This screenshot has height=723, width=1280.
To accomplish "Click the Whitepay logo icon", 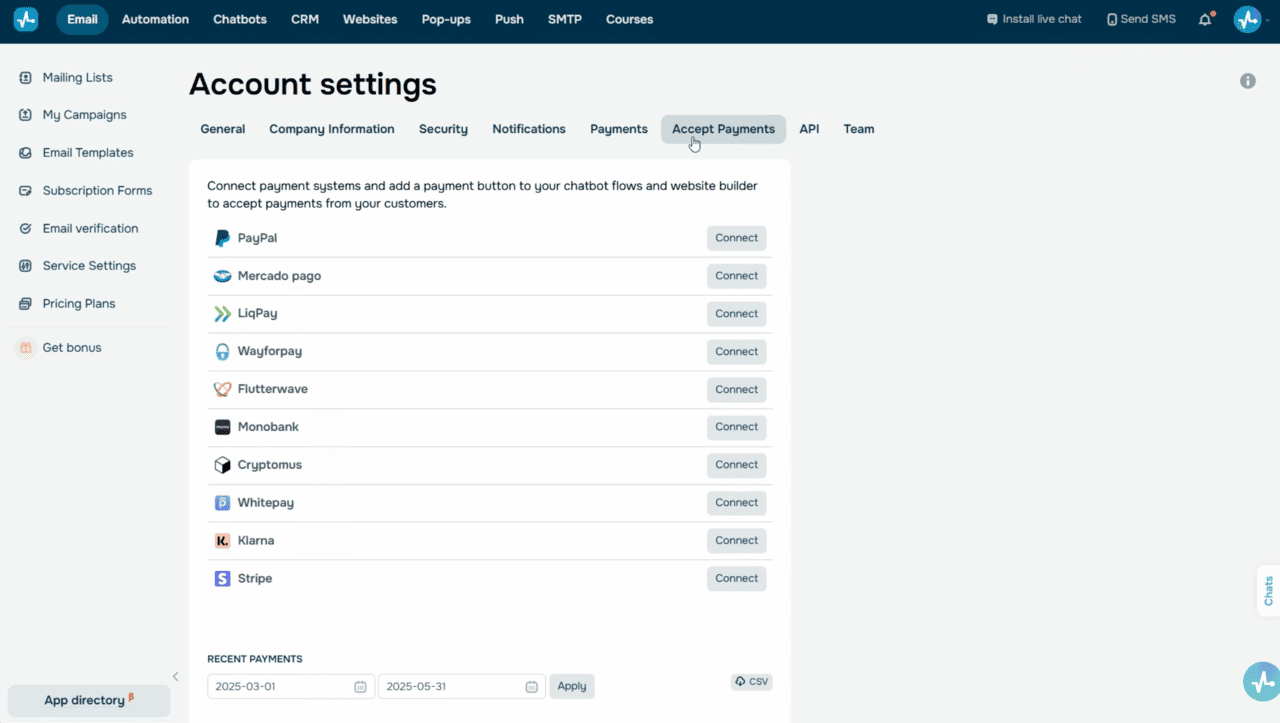I will (222, 503).
